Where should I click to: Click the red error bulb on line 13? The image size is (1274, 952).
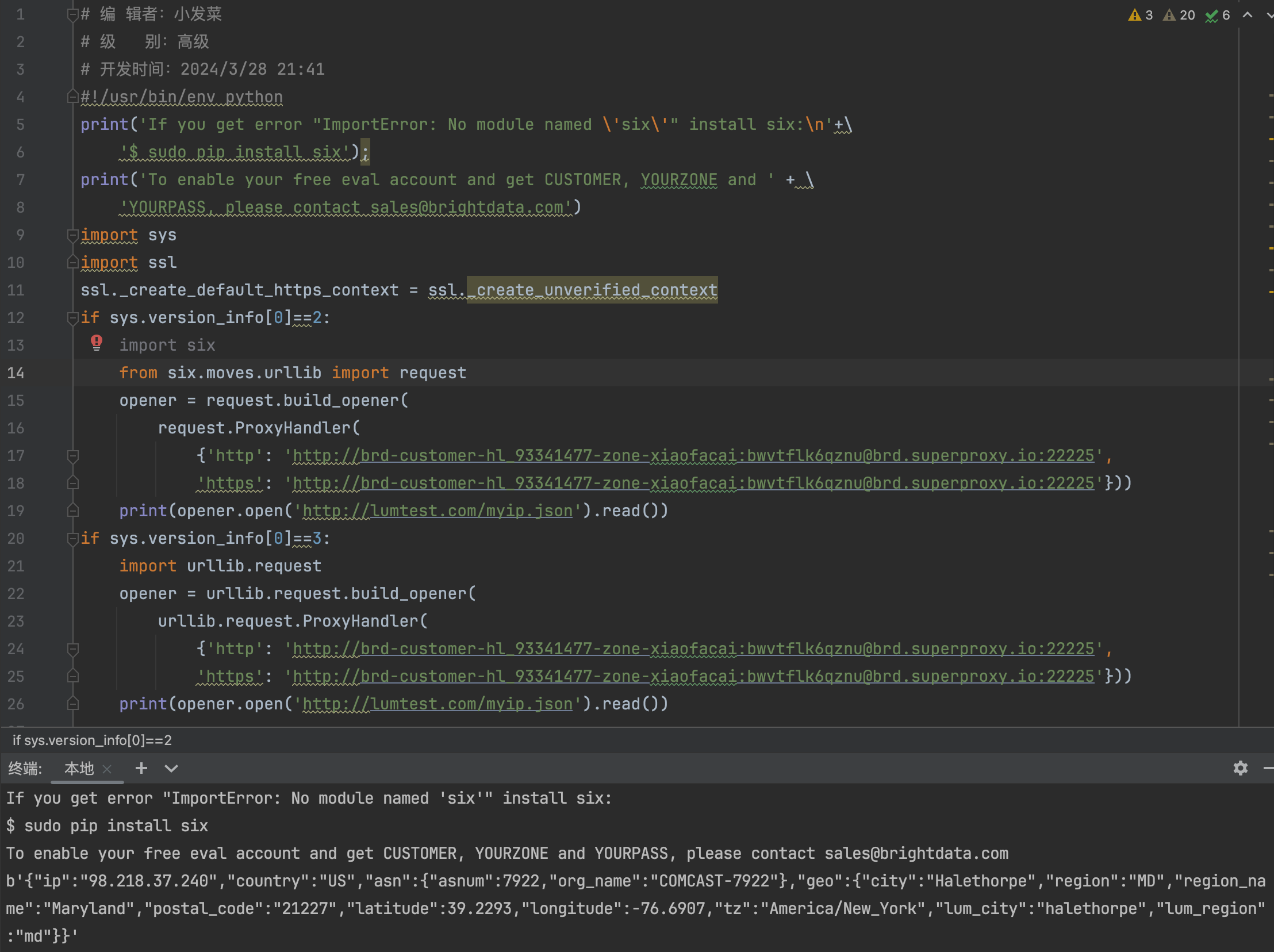pyautogui.click(x=96, y=343)
